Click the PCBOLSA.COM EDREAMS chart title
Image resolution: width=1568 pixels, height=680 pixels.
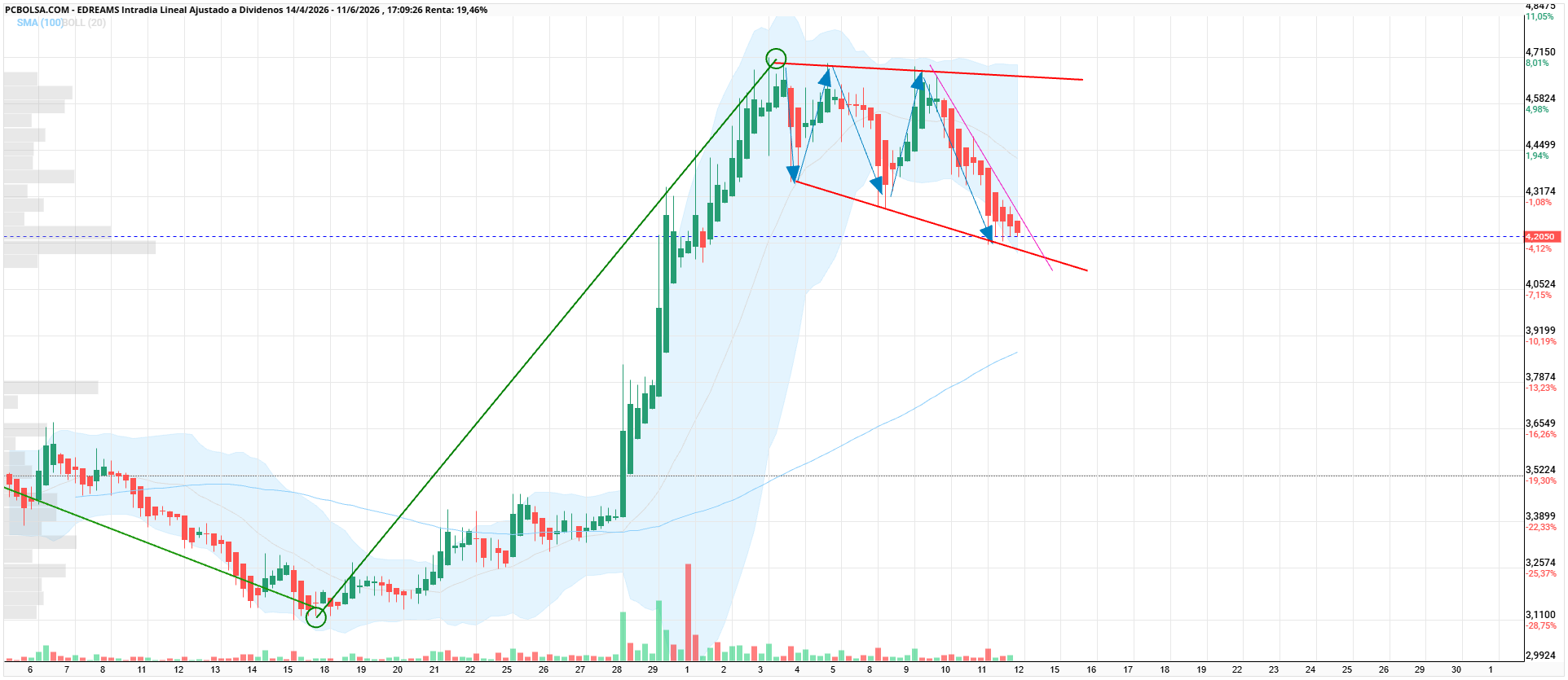click(x=246, y=10)
